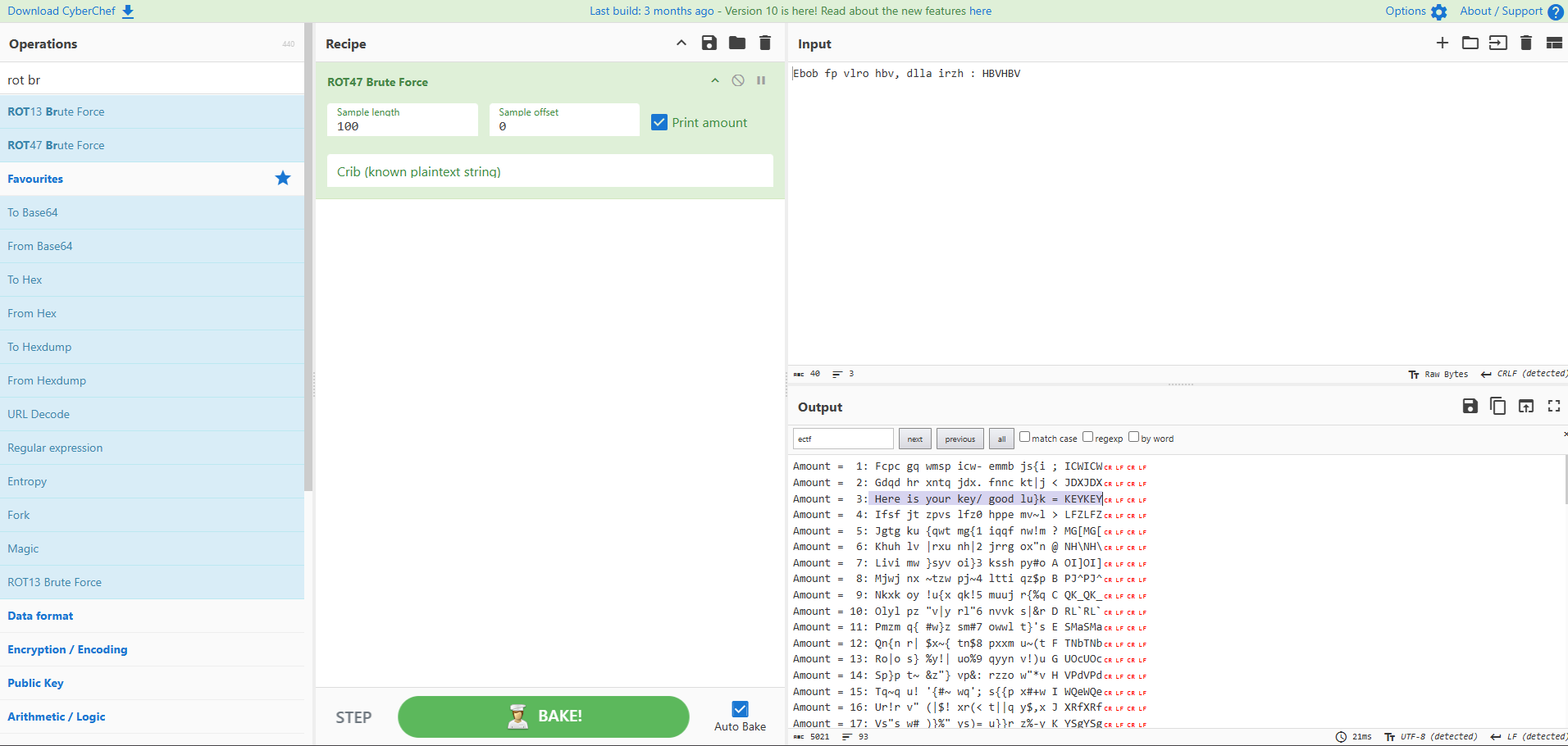Viewport: 1568px width, 746px height.
Task: Clear the recipe using the trash icon
Action: (x=765, y=43)
